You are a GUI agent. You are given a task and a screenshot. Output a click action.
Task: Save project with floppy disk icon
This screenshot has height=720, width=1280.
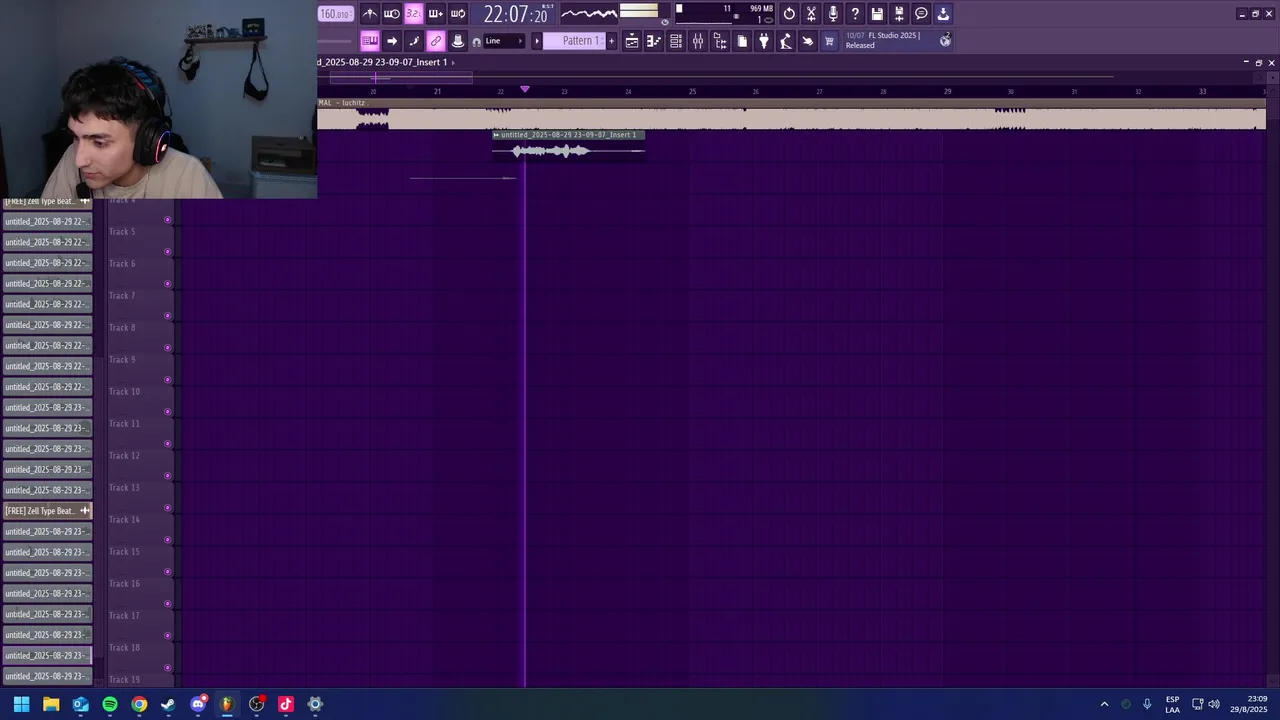(877, 14)
